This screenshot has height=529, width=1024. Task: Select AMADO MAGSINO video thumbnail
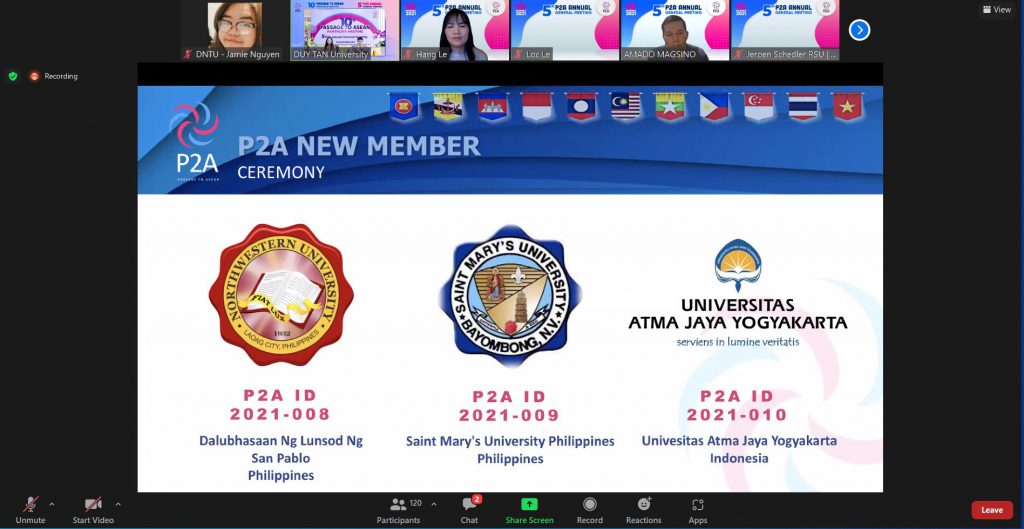(x=675, y=31)
